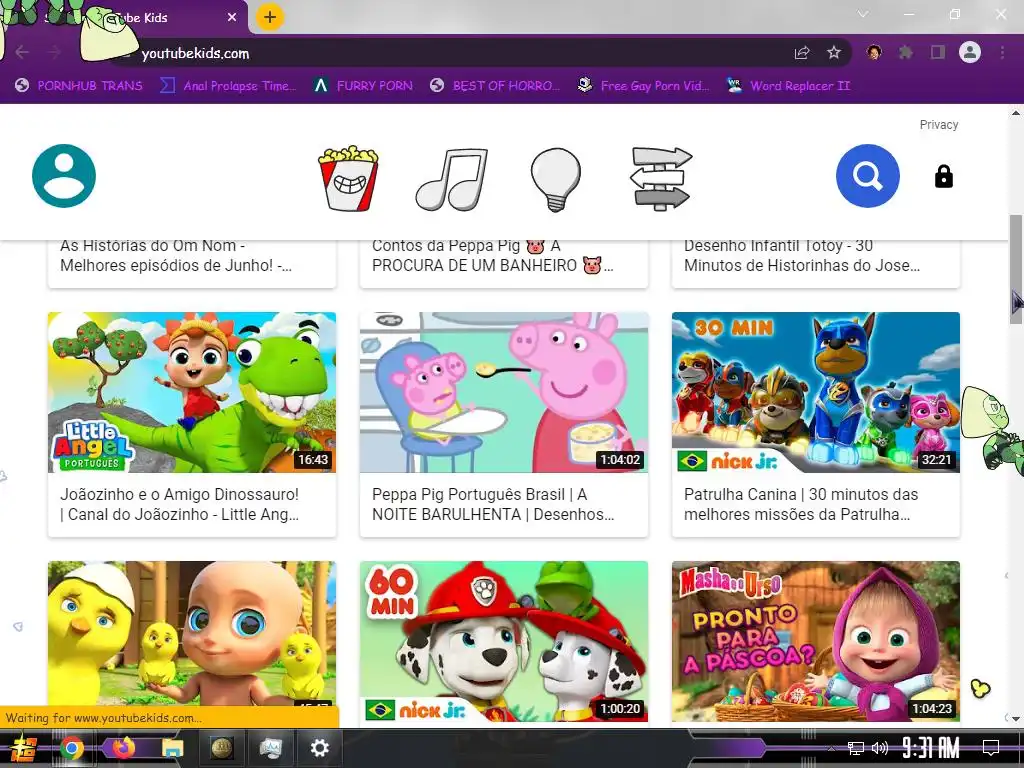Play the Patrulha Canina 30 MIN thumbnail
This screenshot has width=1024, height=768.
816,392
